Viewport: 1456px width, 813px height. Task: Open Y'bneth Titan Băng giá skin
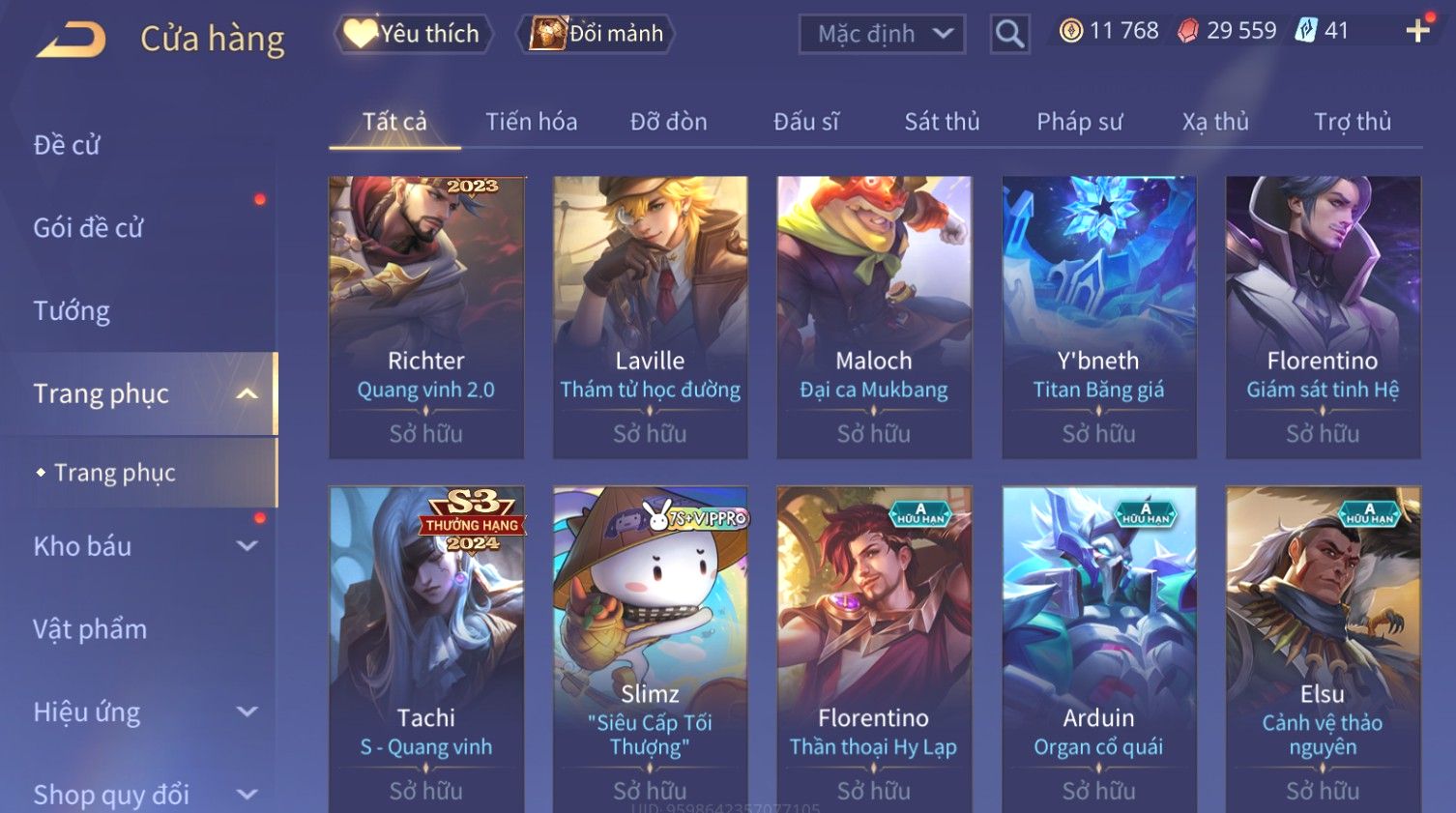(x=1098, y=317)
